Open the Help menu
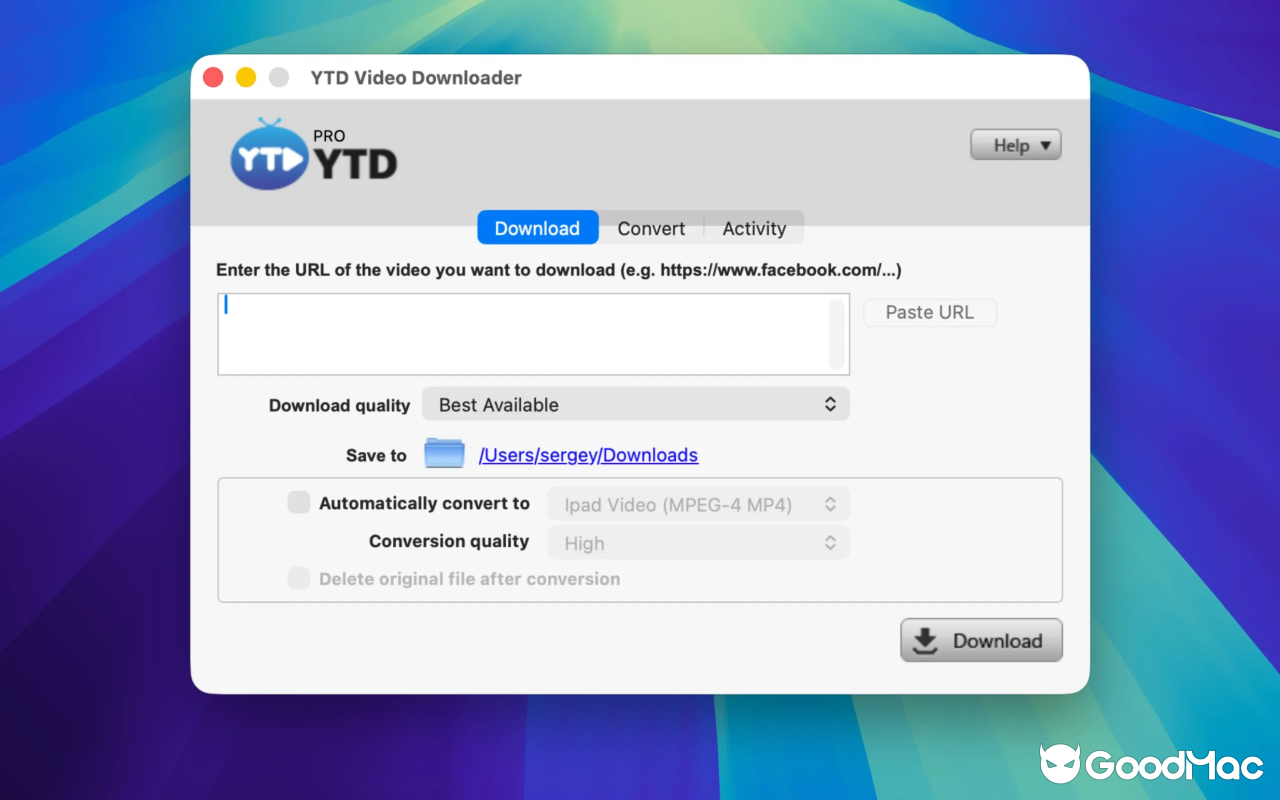The height and width of the screenshot is (800, 1280). 1014,144
